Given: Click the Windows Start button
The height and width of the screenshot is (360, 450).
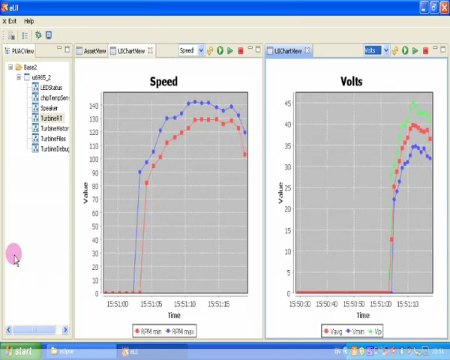Looking at the screenshot, I should [21, 351].
